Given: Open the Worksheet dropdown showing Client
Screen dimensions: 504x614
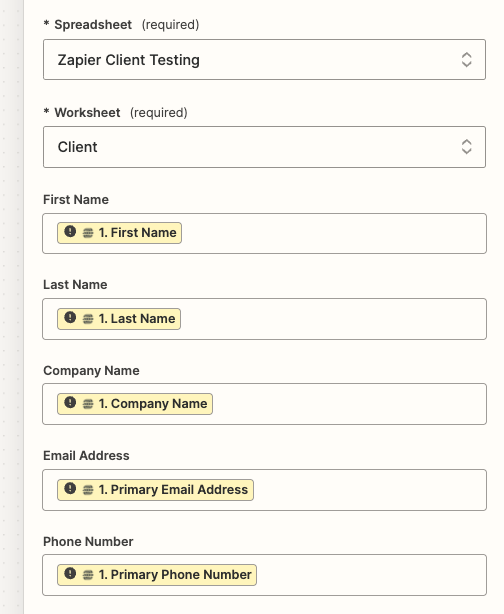Looking at the screenshot, I should click(x=264, y=147).
